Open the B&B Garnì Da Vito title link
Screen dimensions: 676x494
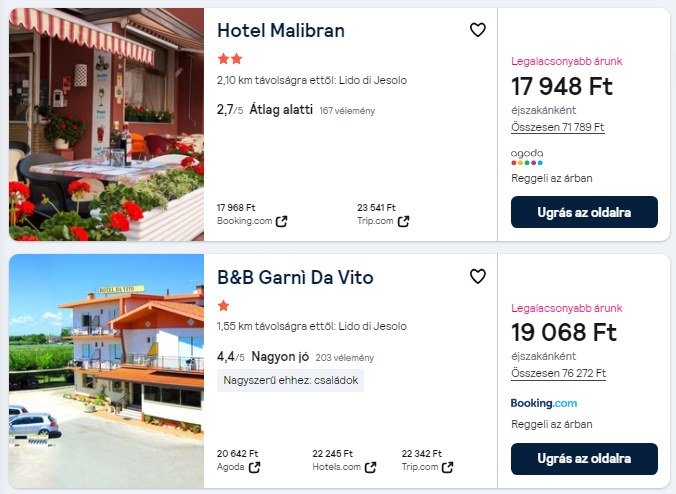point(296,277)
